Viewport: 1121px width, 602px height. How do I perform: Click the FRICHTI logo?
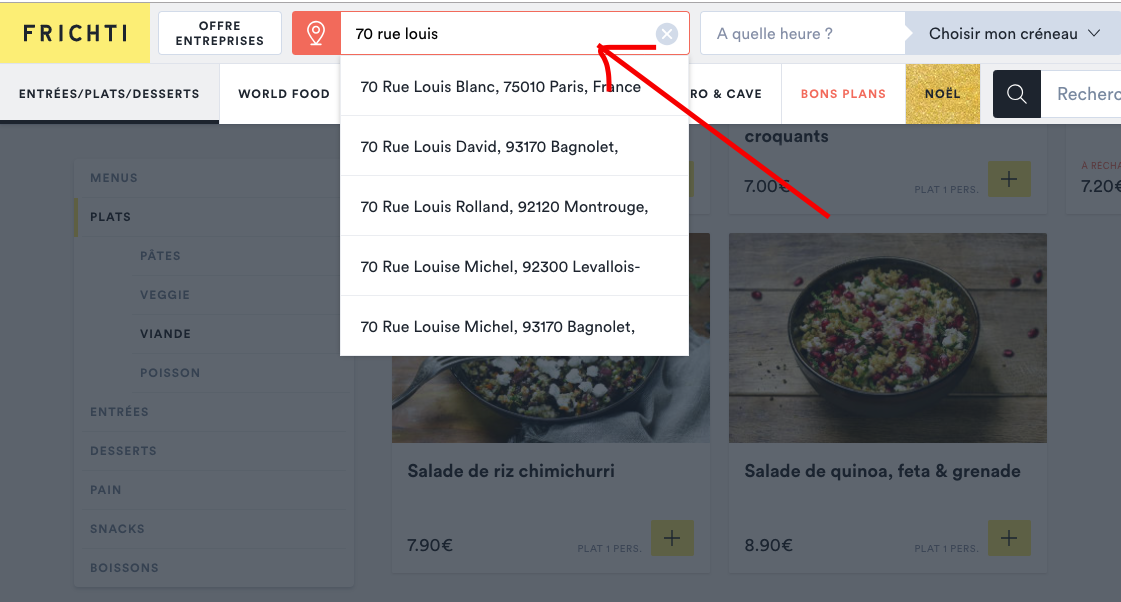coord(75,33)
